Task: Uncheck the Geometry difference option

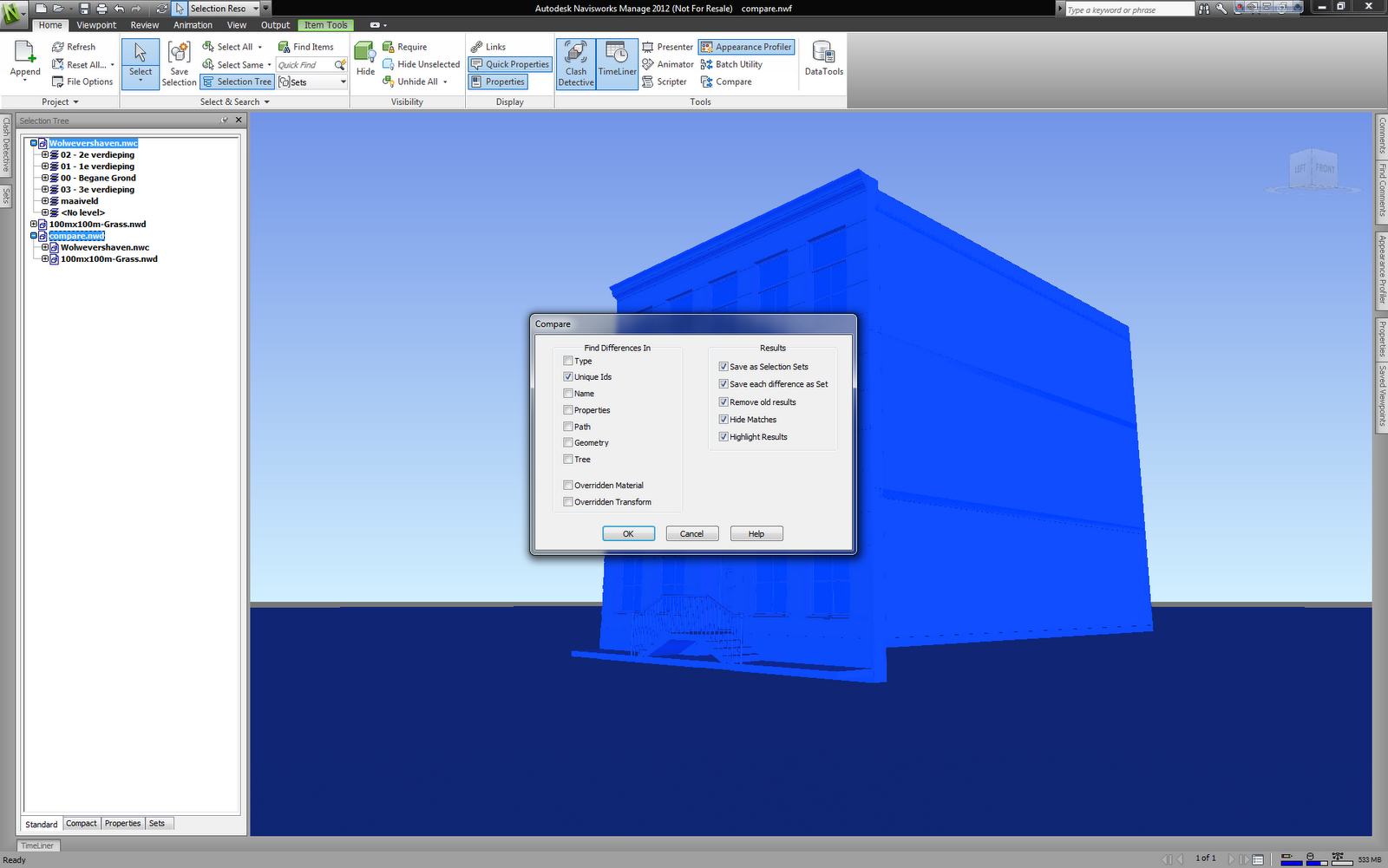Action: 568,442
